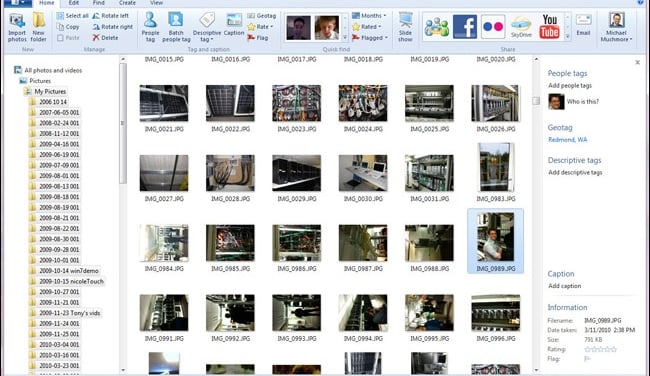Switch to the Home tab
Image resolution: width=650 pixels, height=376 pixels.
pyautogui.click(x=46, y=3)
